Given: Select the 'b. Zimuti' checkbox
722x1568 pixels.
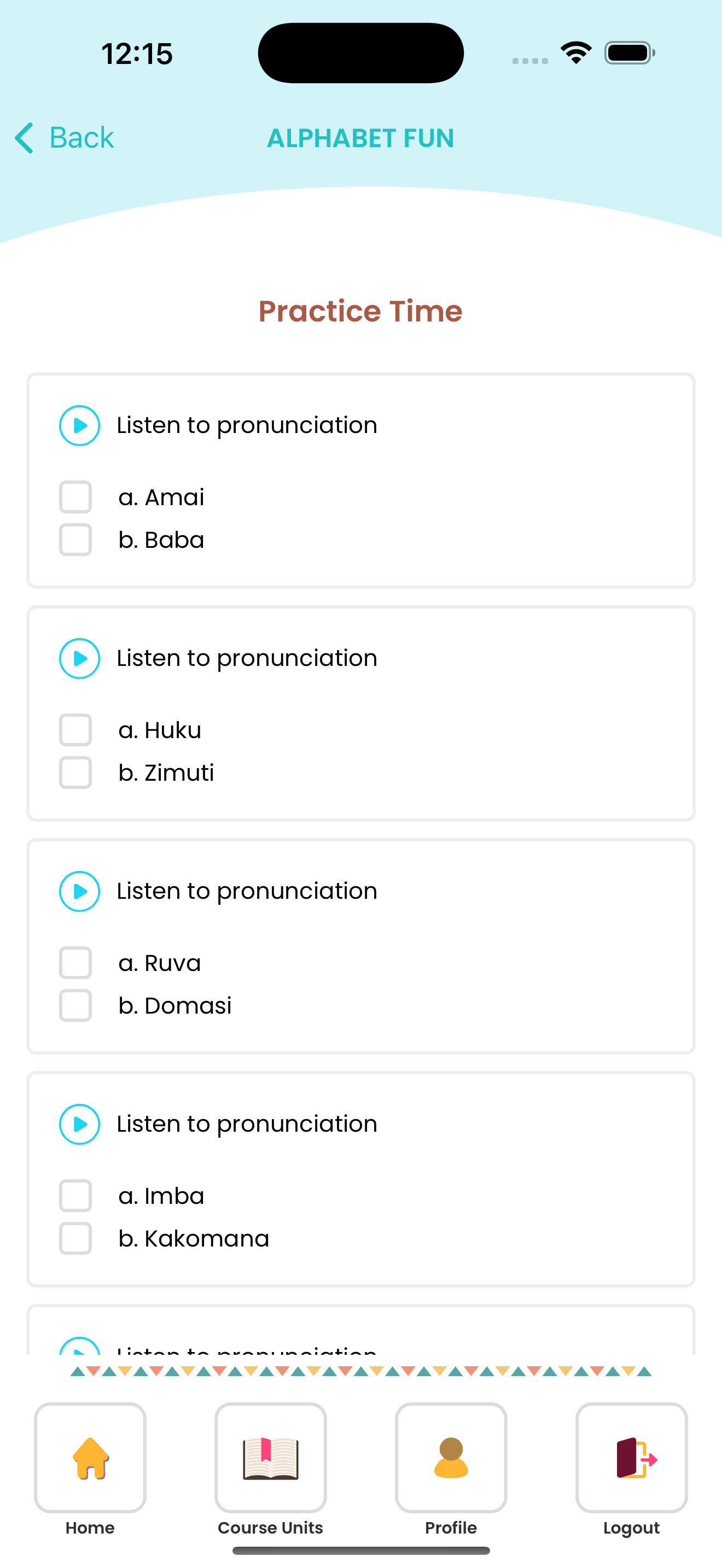Looking at the screenshot, I should coord(75,773).
